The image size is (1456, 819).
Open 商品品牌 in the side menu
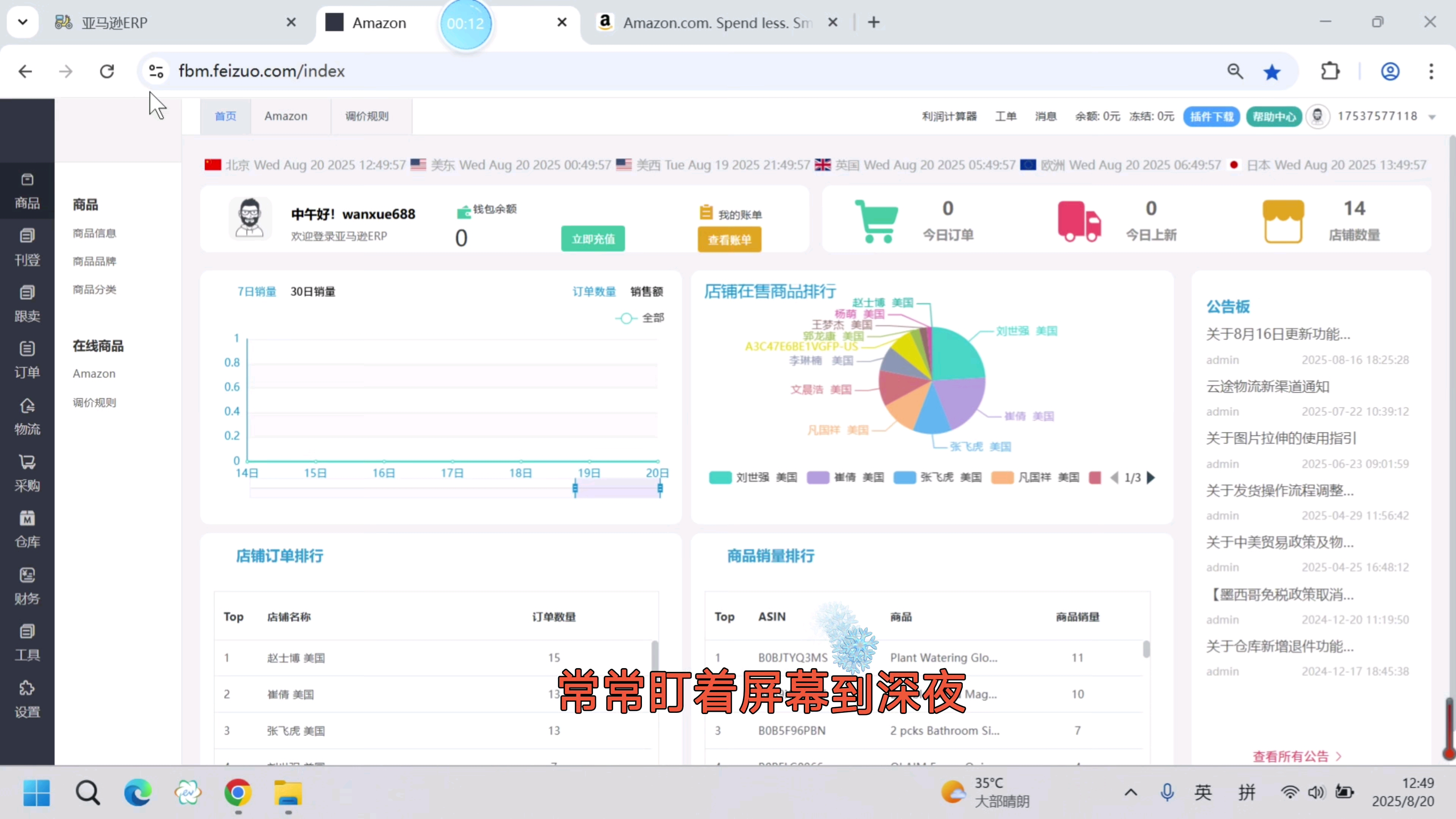coord(94,262)
